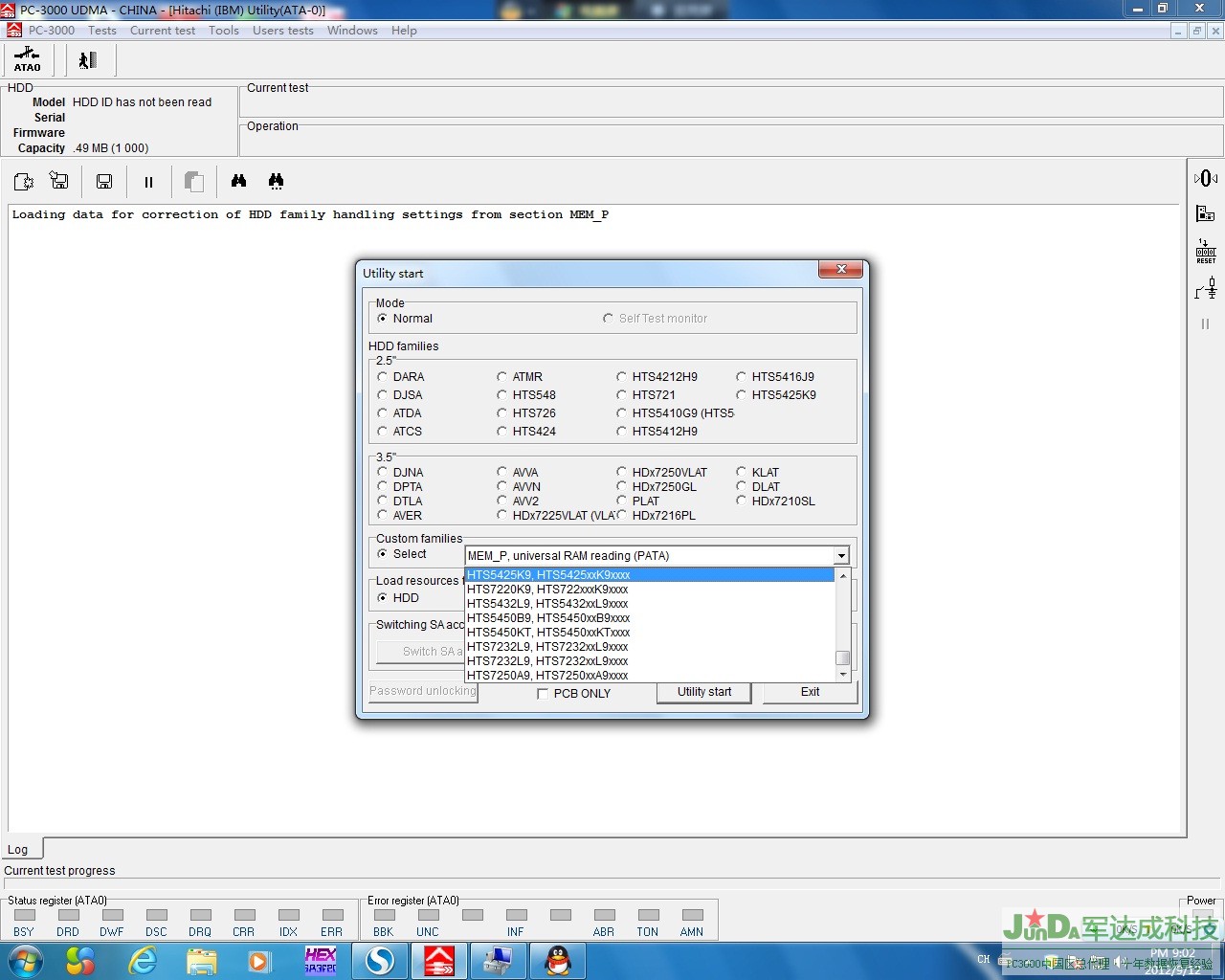
Task: Click the top speaker-like icon in right sidebar
Action: point(1206,178)
